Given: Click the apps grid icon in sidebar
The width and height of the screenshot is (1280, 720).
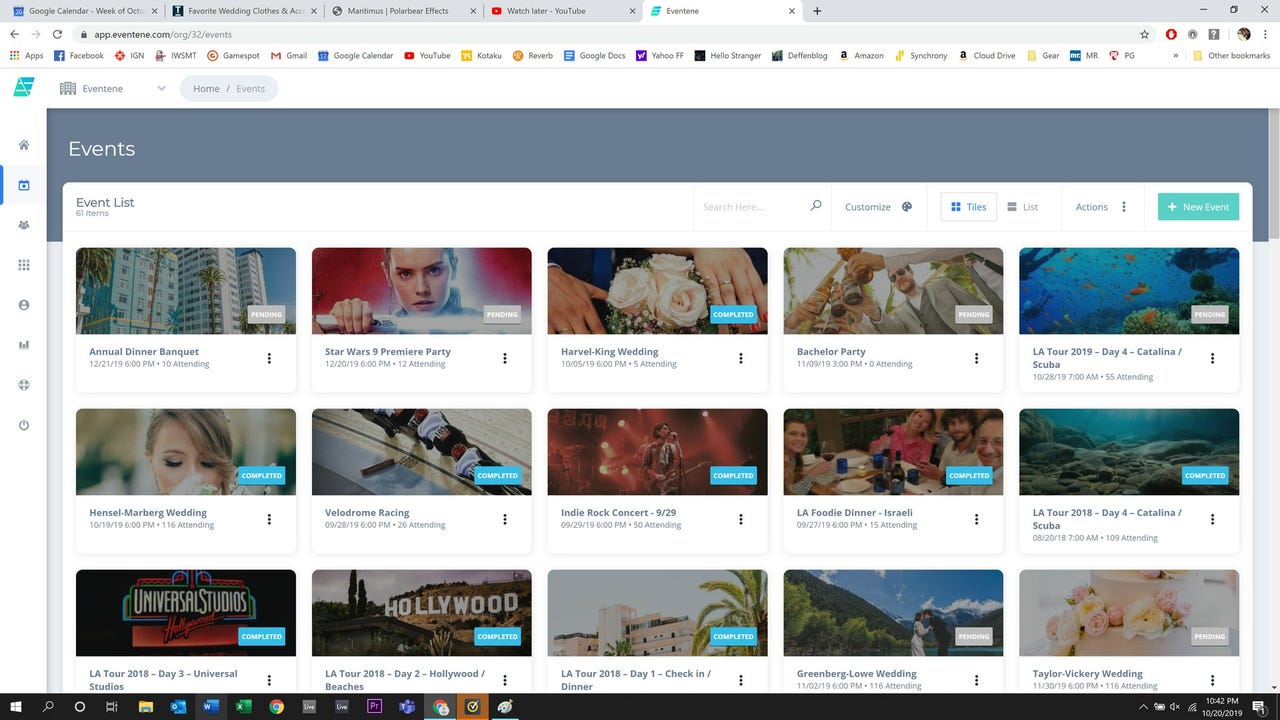Looking at the screenshot, I should 23,265.
